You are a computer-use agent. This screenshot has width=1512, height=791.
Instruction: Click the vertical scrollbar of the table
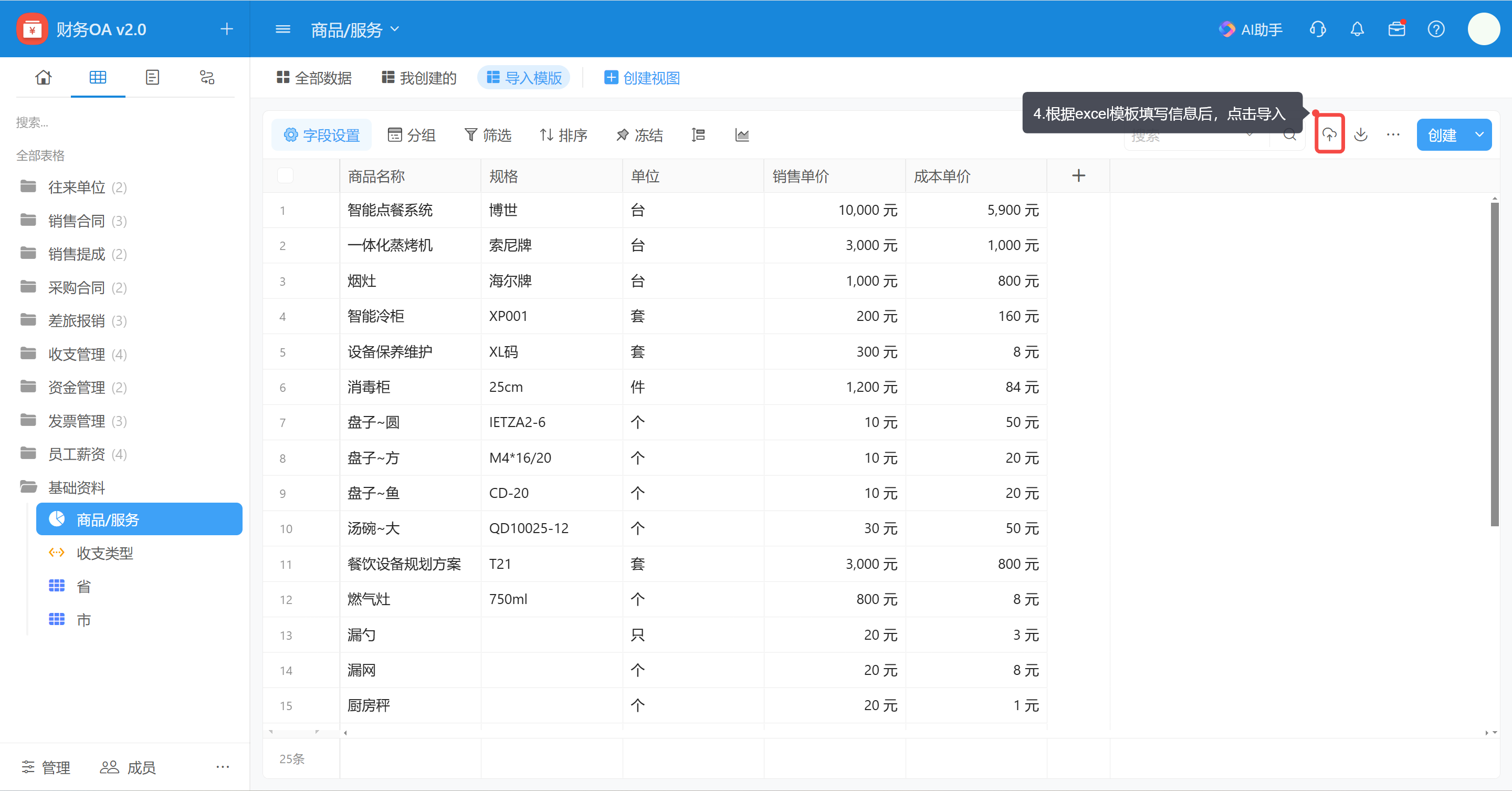1494,364
